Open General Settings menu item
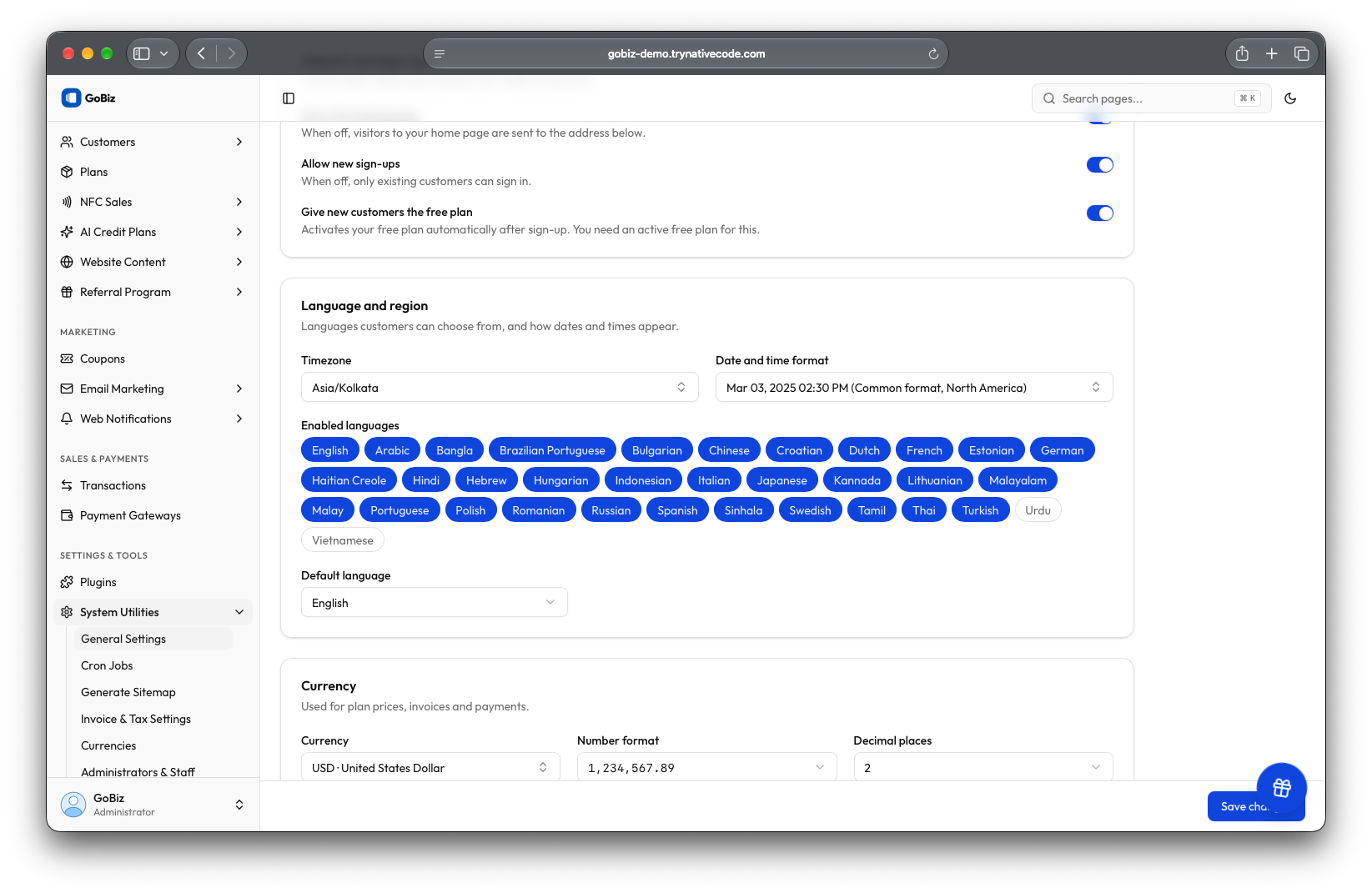 point(153,639)
